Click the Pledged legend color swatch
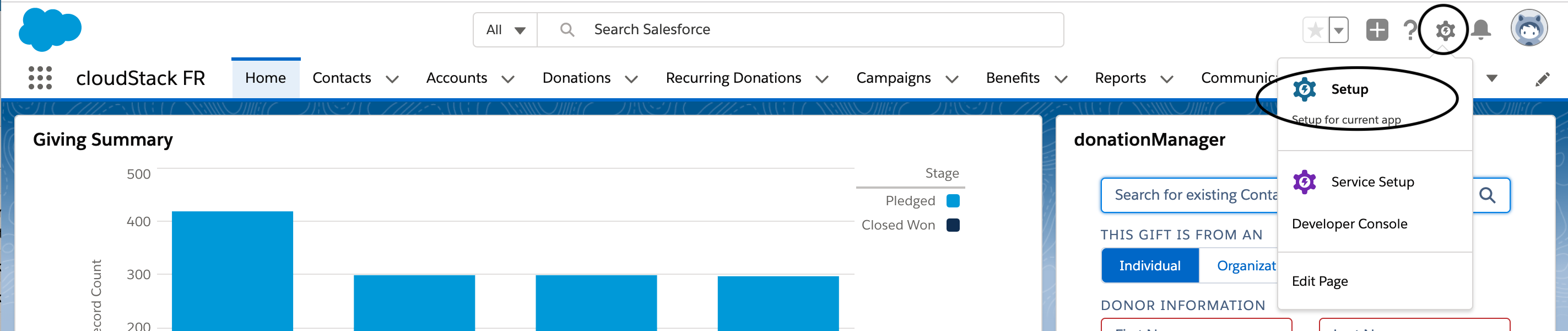Viewport: 1568px width, 331px height. [x=953, y=201]
